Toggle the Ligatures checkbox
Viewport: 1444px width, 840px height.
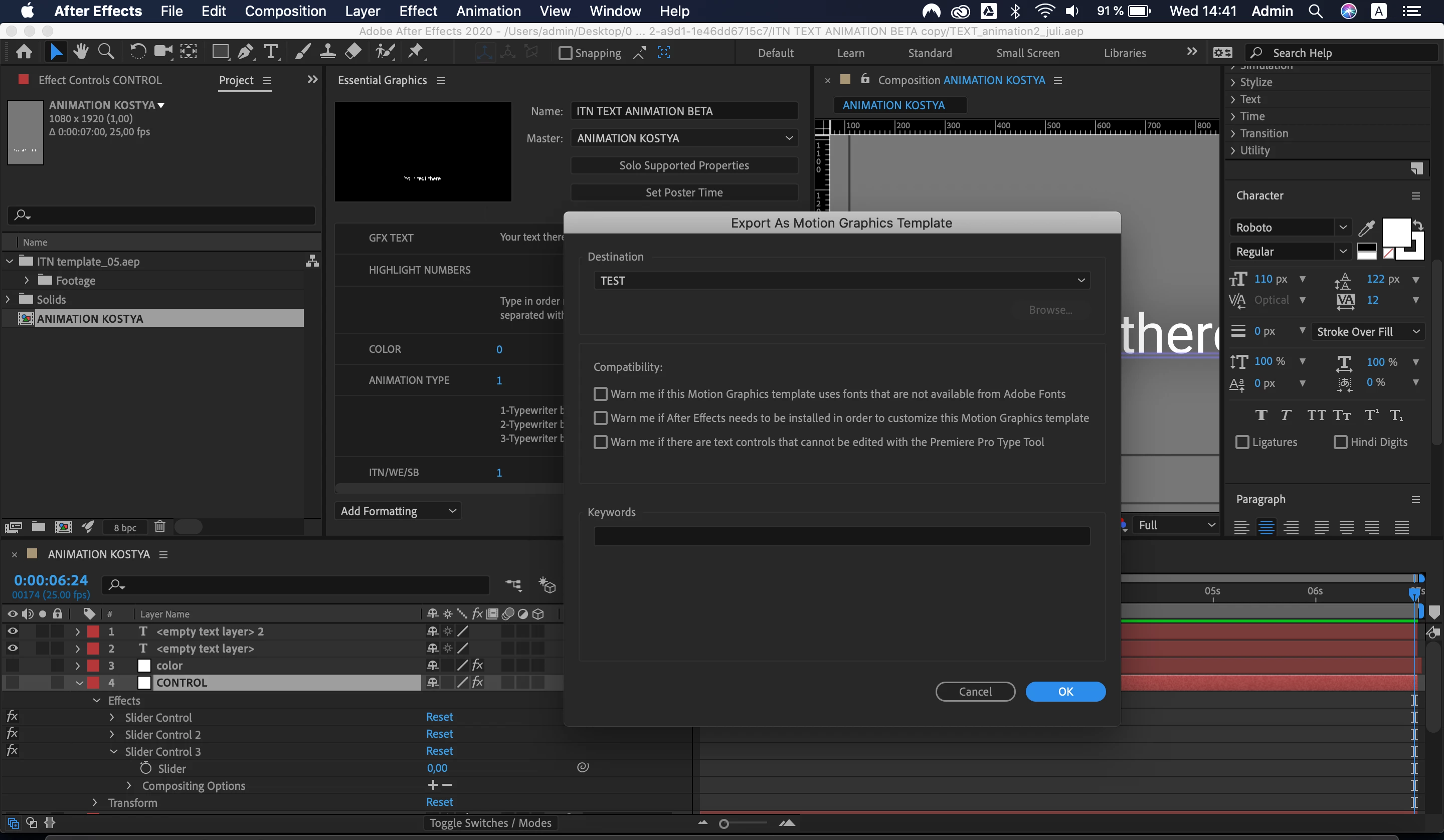(x=1242, y=442)
